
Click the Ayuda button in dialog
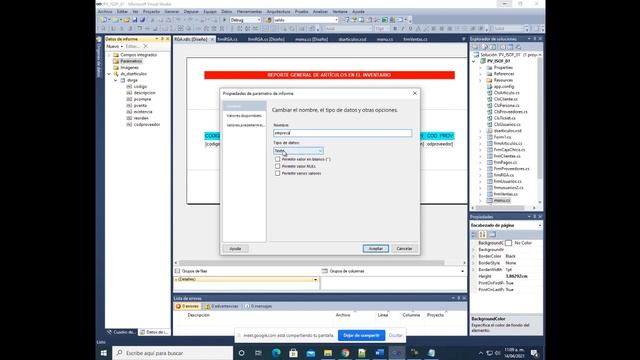click(x=235, y=249)
